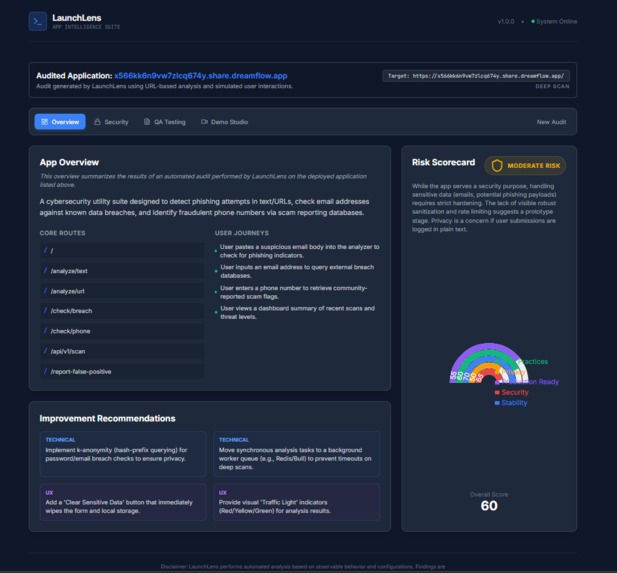Open the audited application dreamflow.app link

point(201,76)
